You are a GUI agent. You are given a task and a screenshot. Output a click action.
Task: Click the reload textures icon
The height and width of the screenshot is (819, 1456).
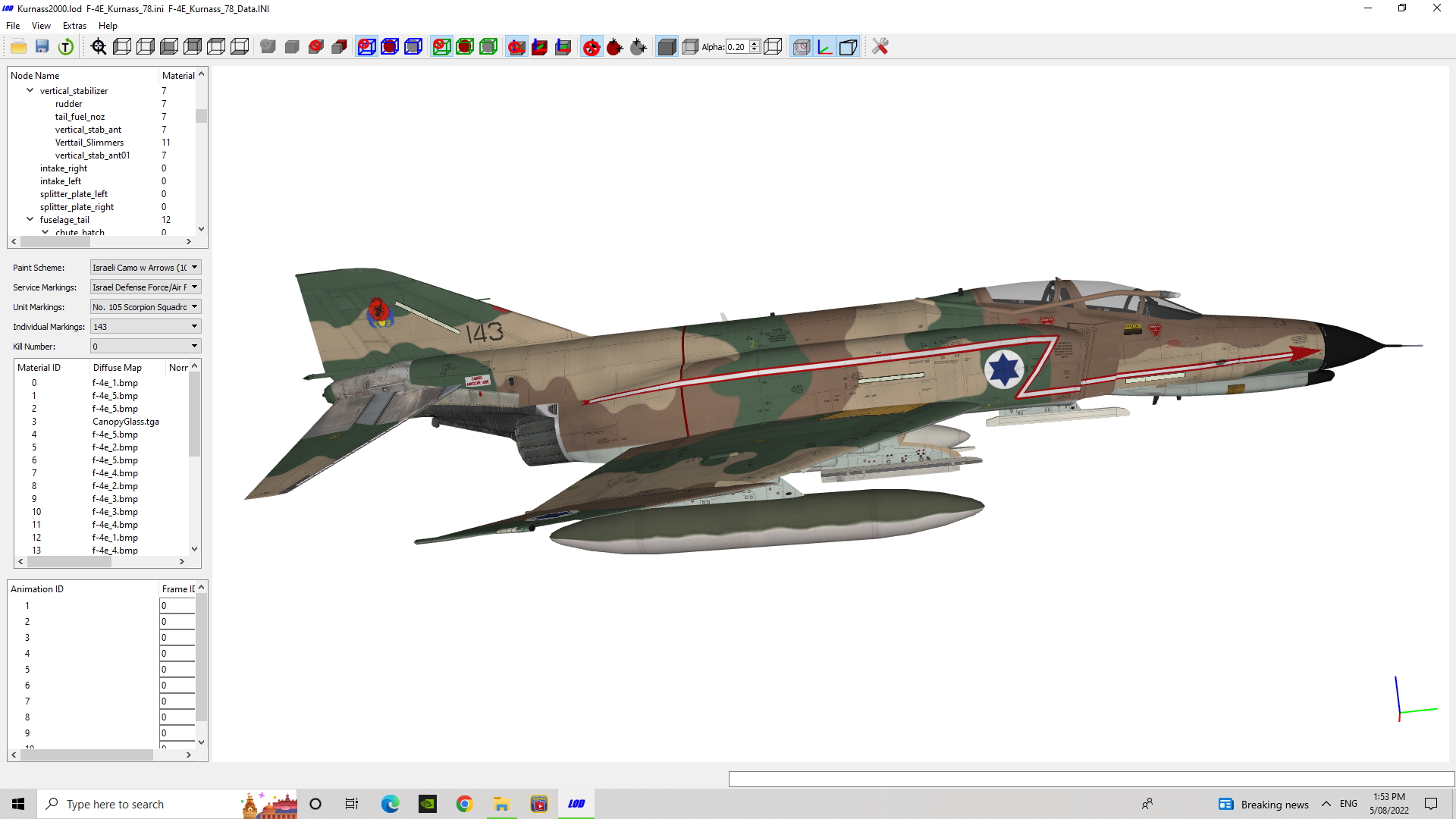(x=66, y=47)
